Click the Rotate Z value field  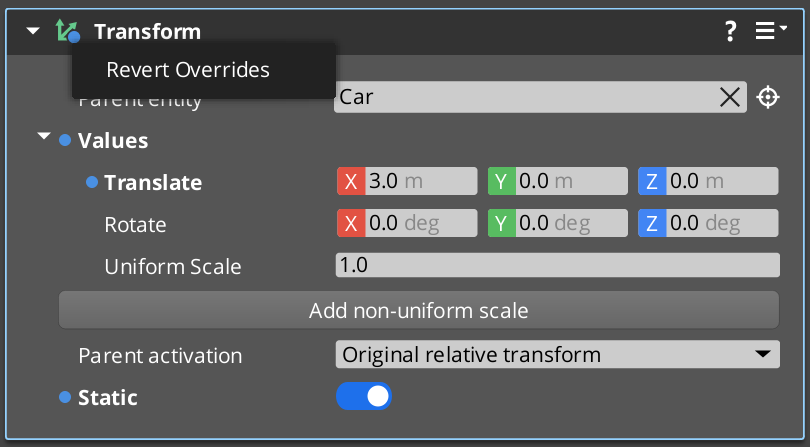point(718,223)
